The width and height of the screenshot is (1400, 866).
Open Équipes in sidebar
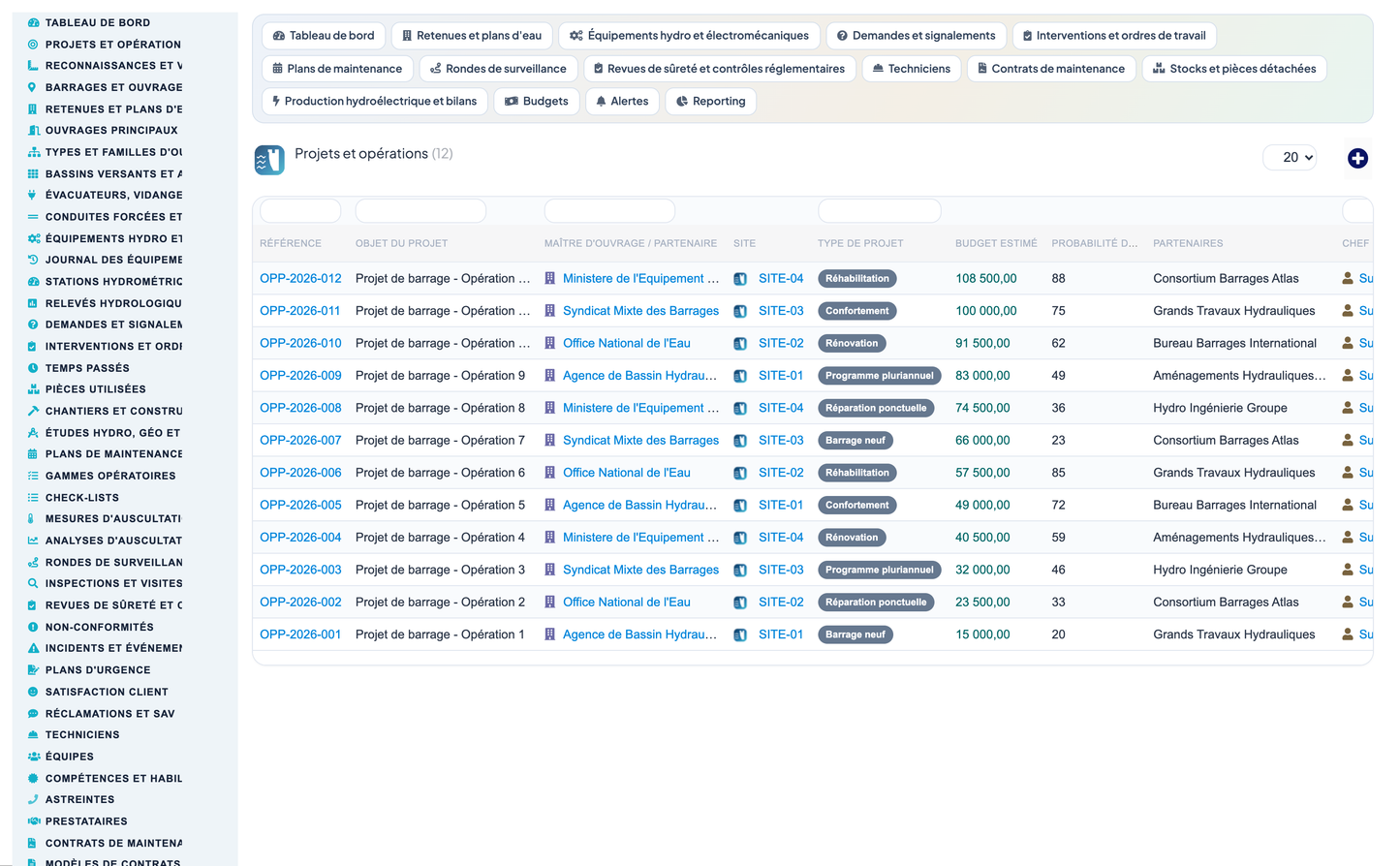pos(70,757)
